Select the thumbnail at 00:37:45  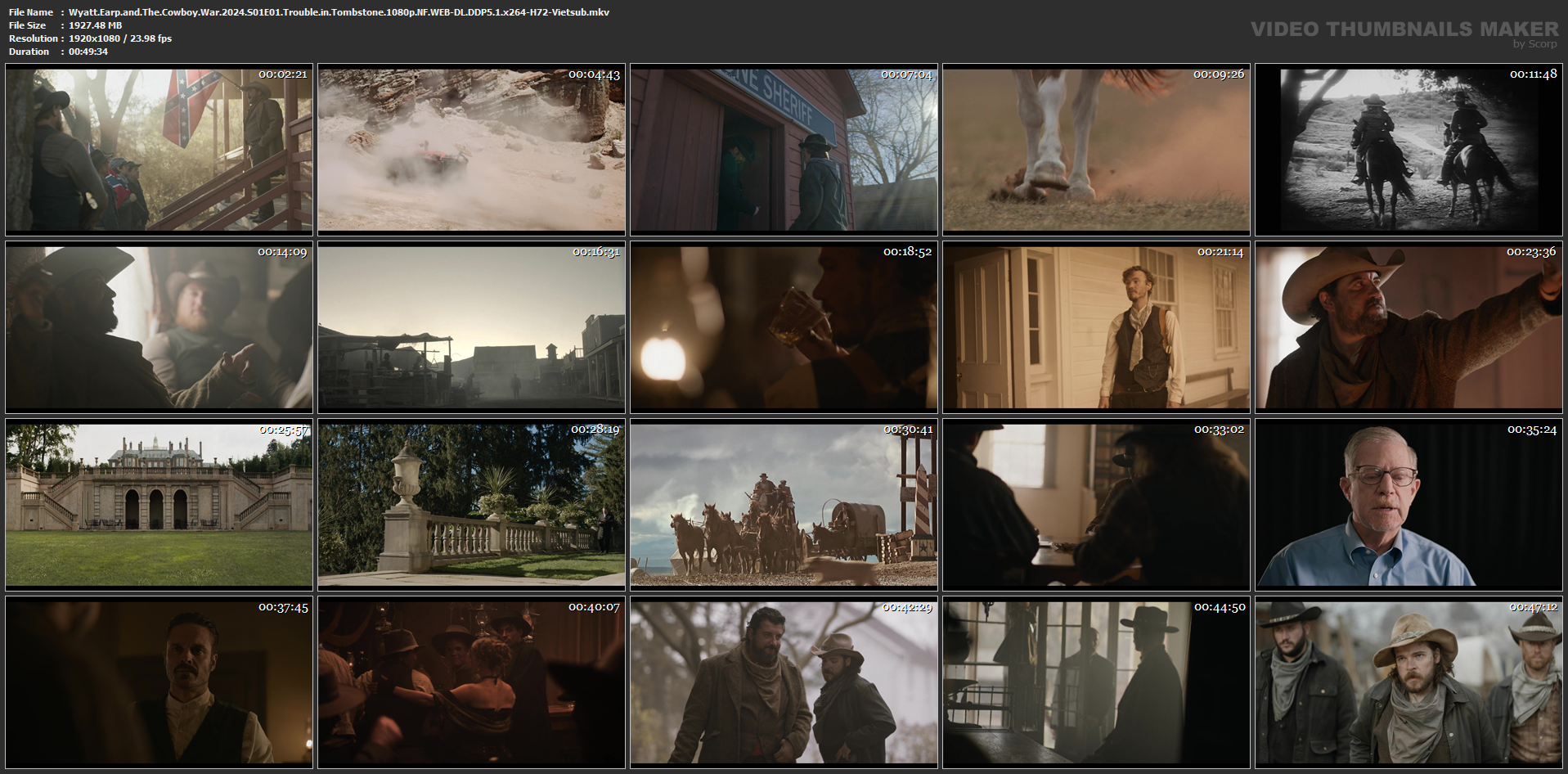(159, 682)
